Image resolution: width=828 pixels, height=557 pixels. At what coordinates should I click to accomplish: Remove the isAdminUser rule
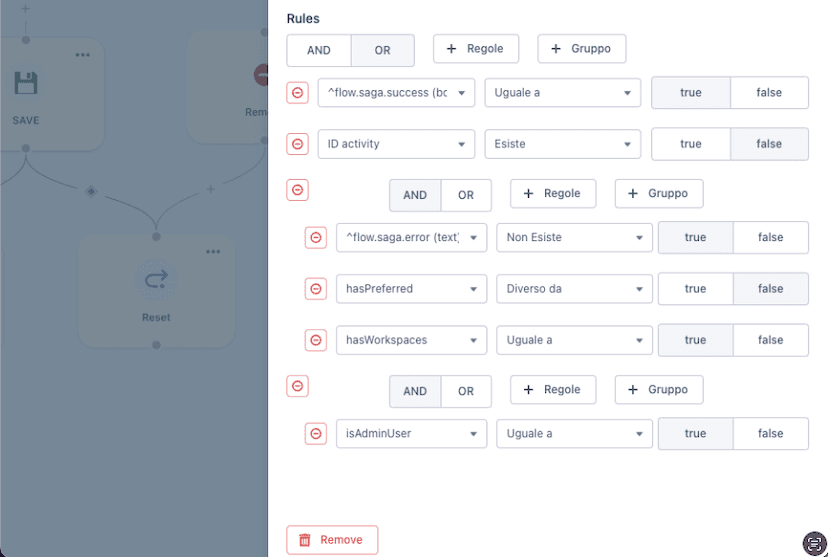pos(316,433)
